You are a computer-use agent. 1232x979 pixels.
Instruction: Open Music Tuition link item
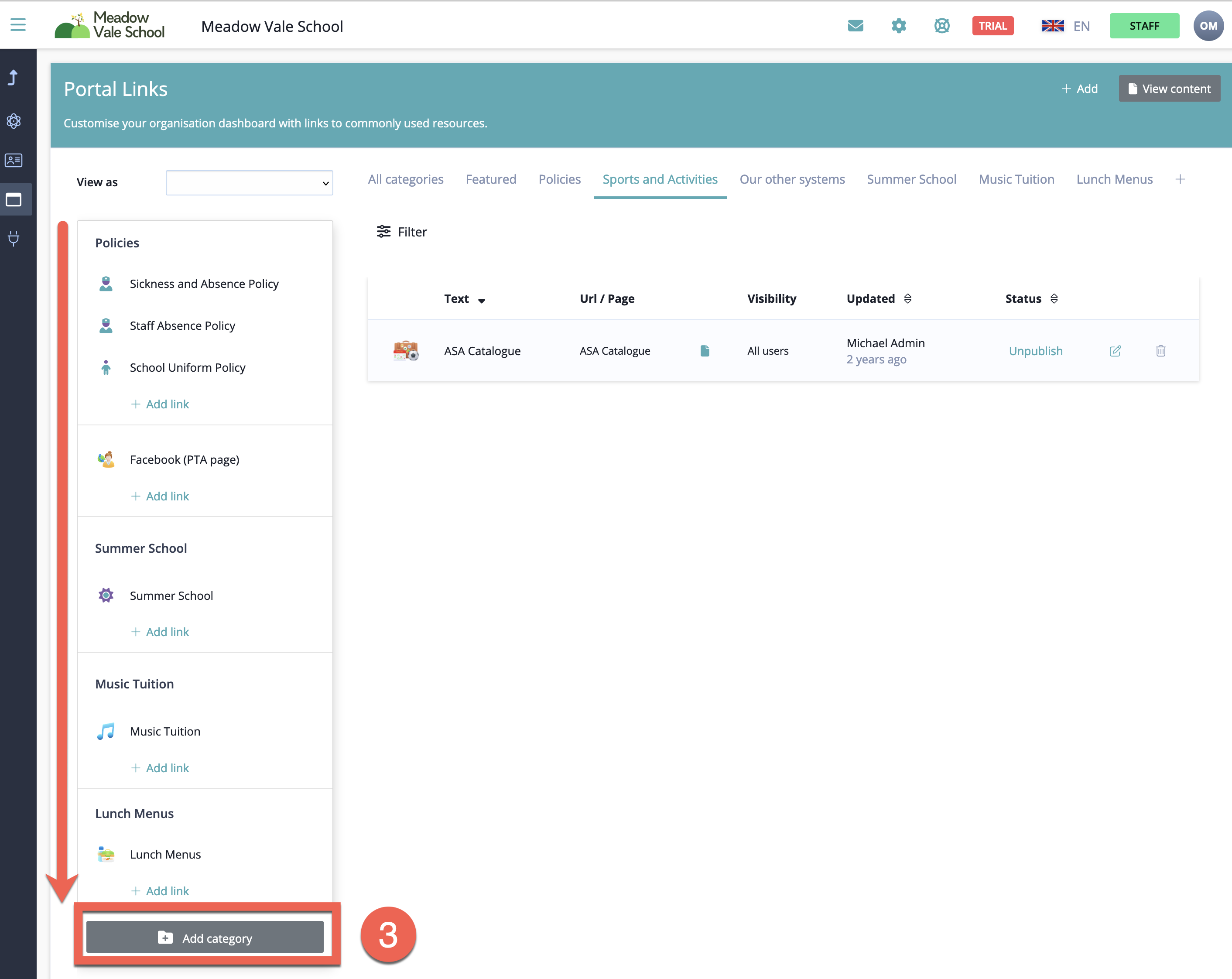pyautogui.click(x=165, y=732)
